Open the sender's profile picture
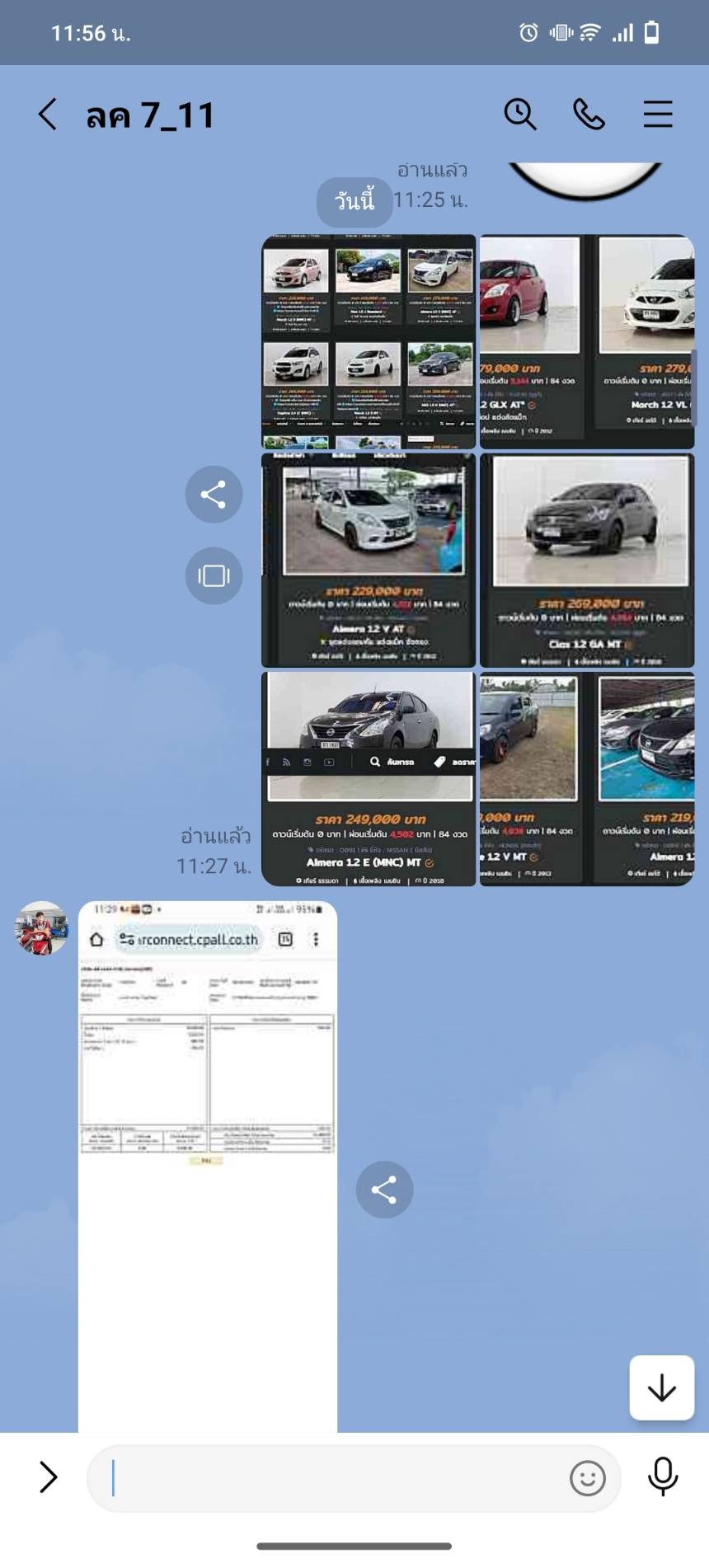This screenshot has height=1568, width=709. 41,928
